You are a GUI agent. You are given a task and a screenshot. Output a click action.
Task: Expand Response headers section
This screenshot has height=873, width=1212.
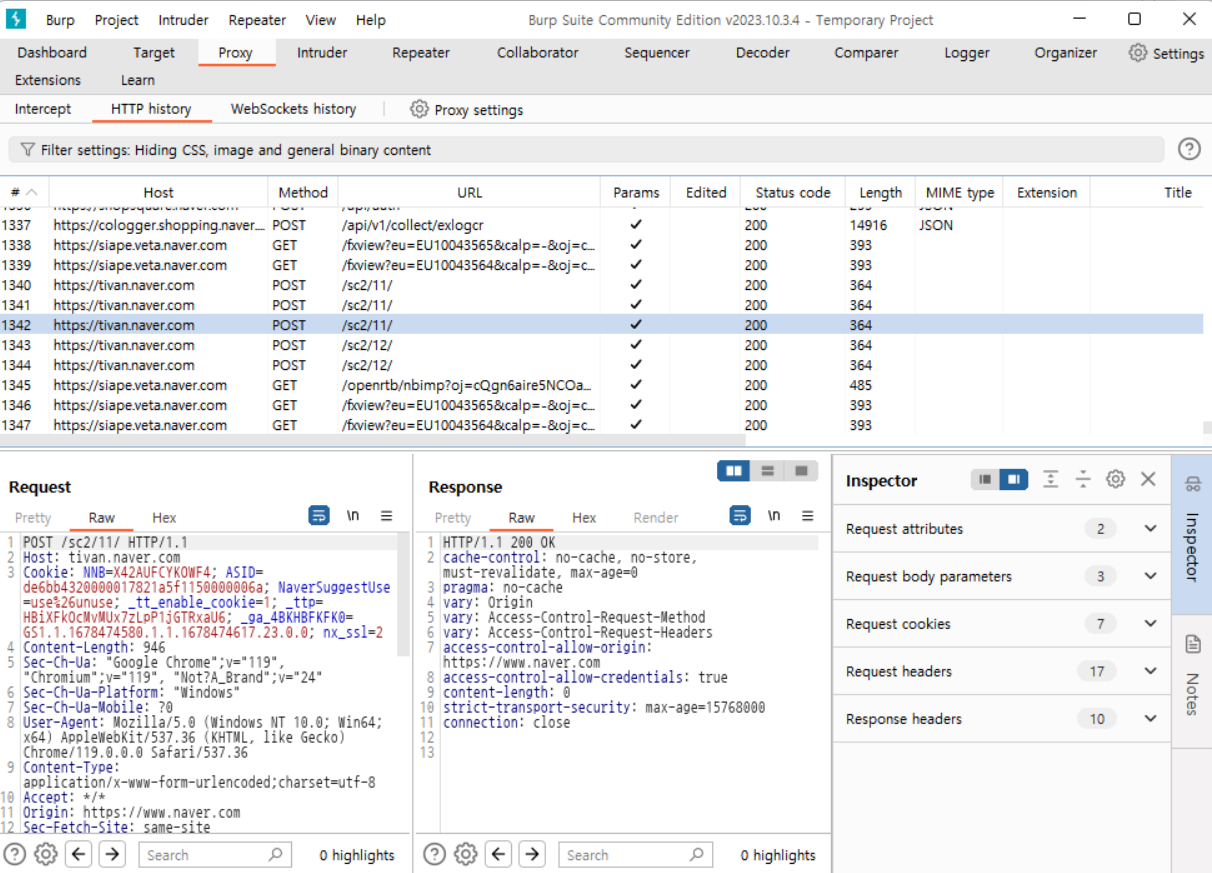[x=1150, y=719]
